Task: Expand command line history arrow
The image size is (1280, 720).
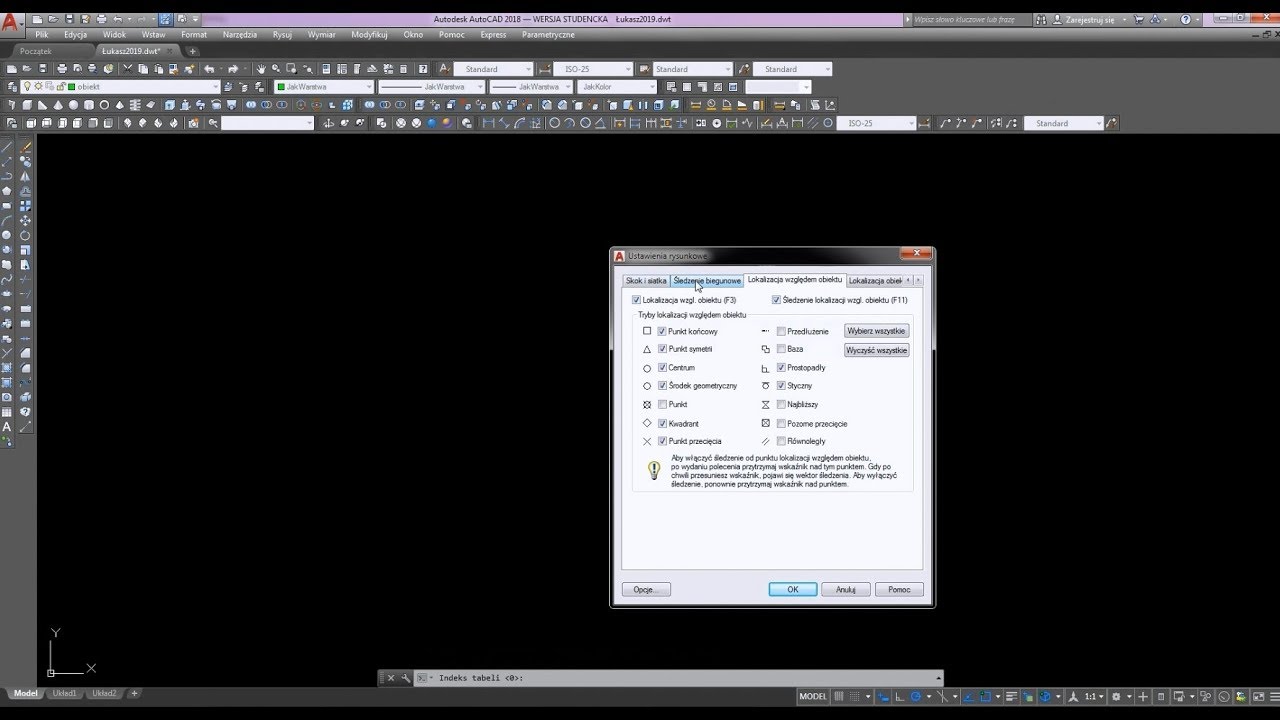Action: coord(937,678)
